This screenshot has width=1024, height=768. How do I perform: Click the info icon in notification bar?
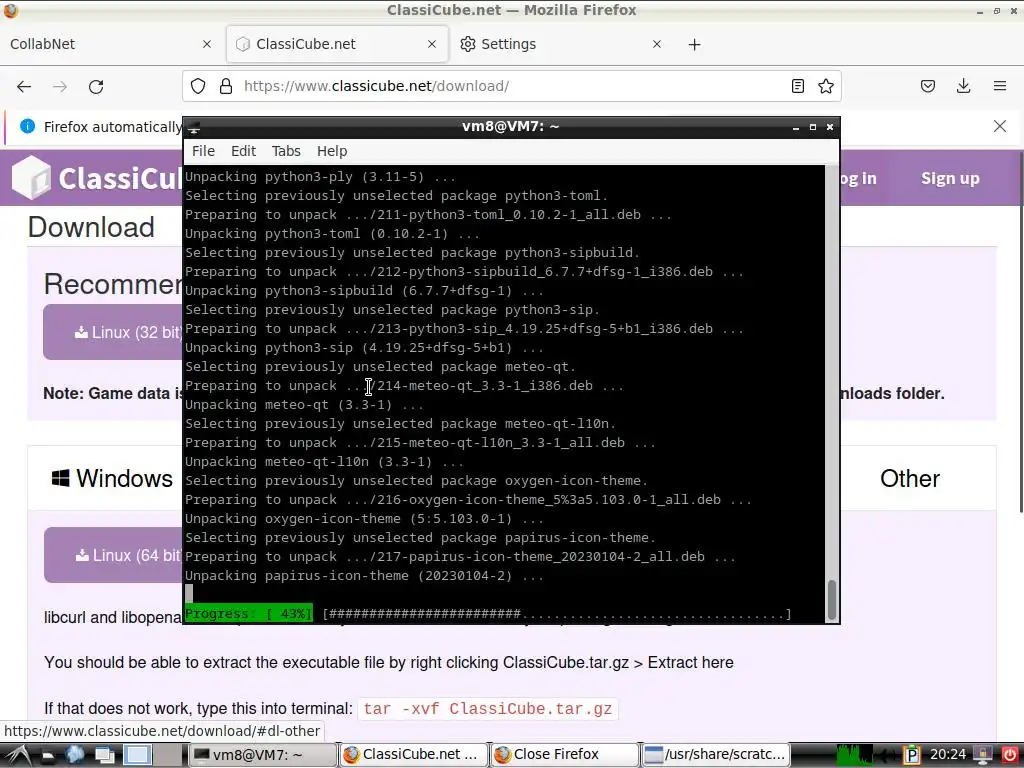27,126
